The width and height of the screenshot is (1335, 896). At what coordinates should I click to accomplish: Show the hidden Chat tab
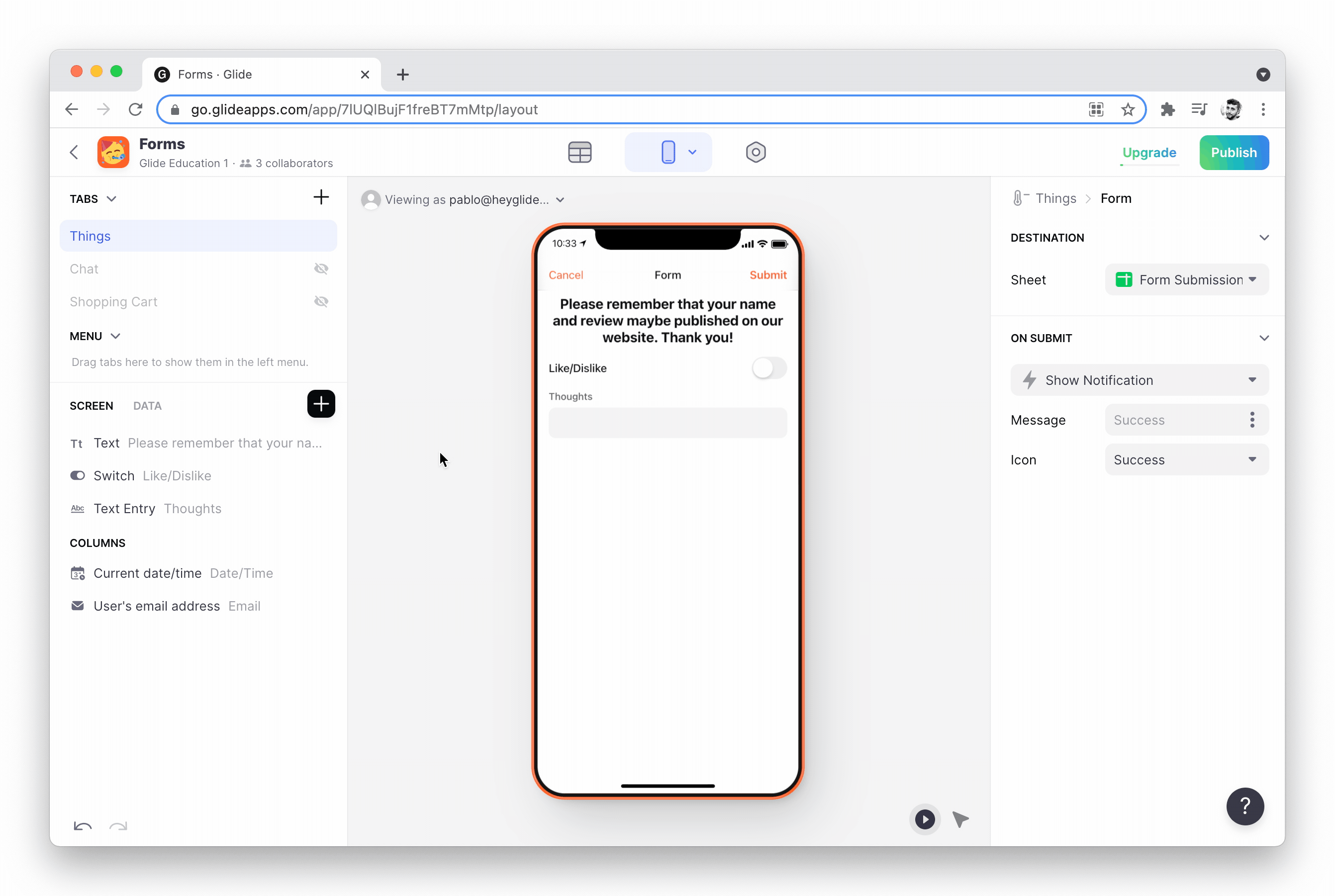(321, 269)
